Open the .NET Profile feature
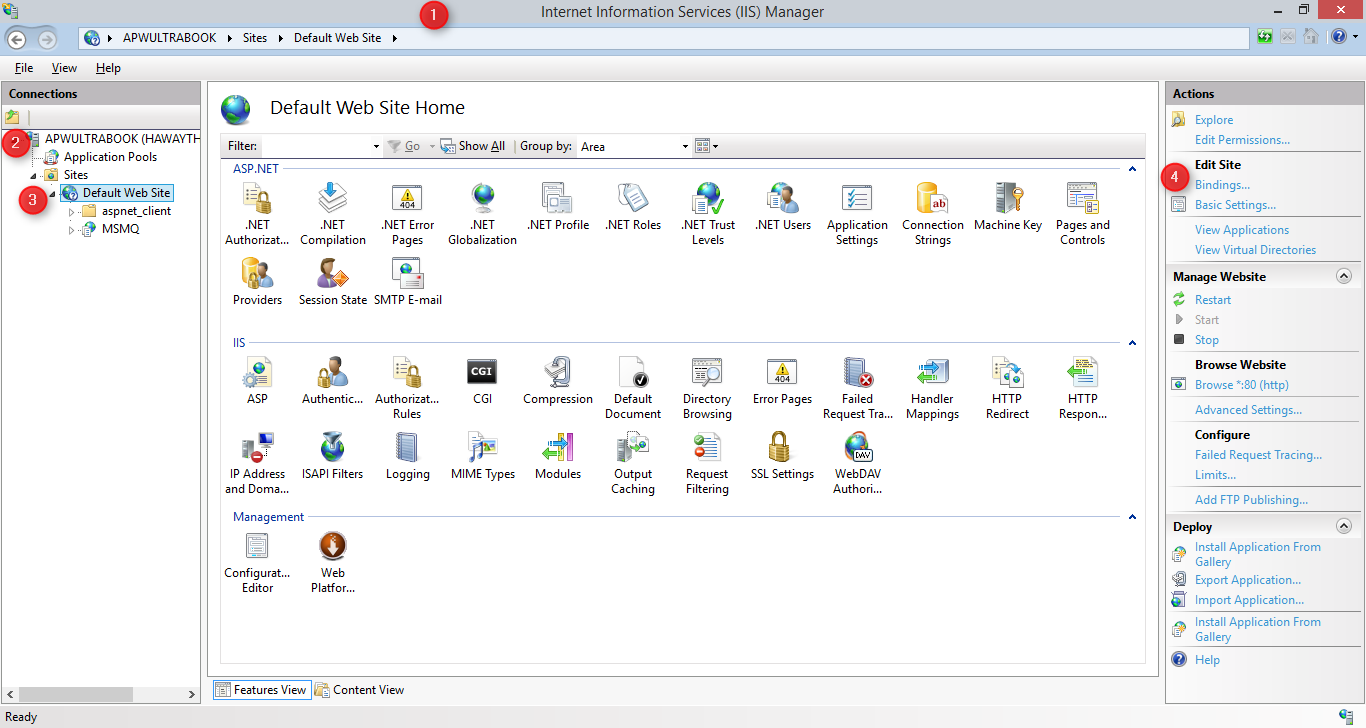This screenshot has height=728, width=1366. pos(557,207)
